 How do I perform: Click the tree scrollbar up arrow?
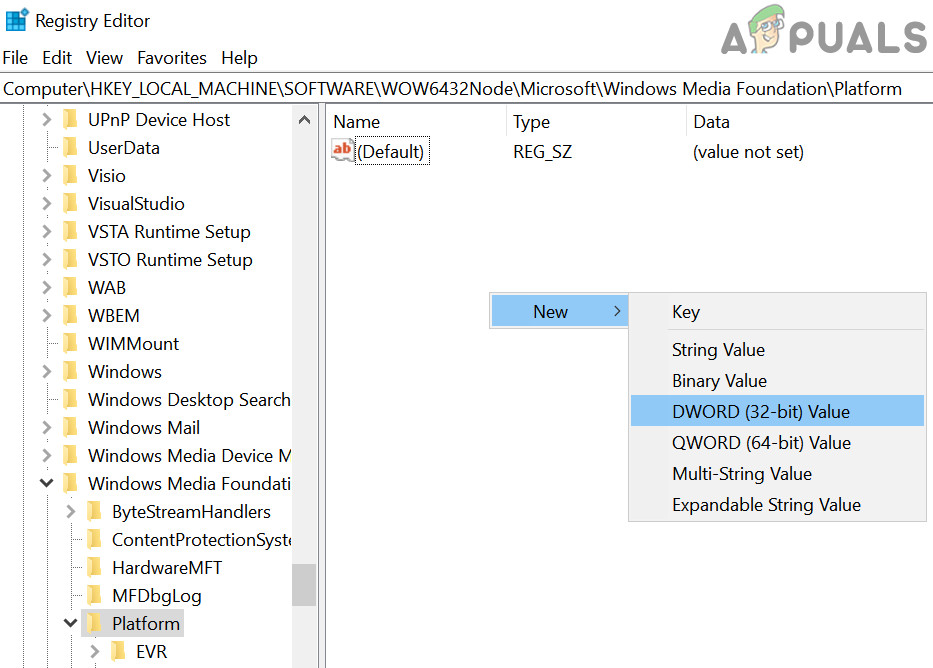304,120
